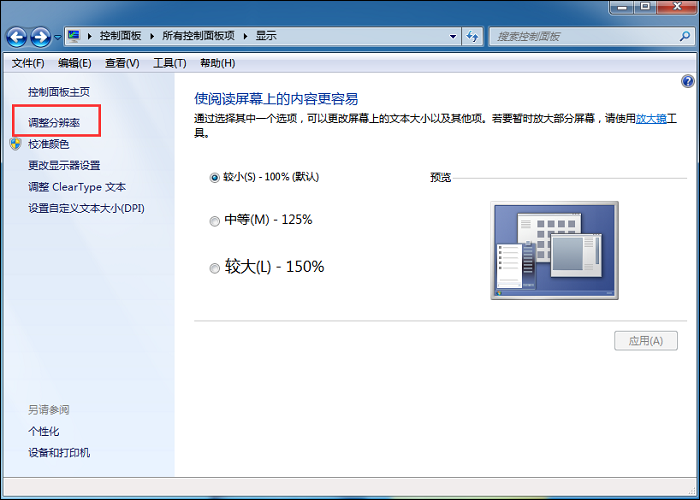Select 中等(M) - 125% radio button
Viewport: 700px width, 500px height.
215,221
